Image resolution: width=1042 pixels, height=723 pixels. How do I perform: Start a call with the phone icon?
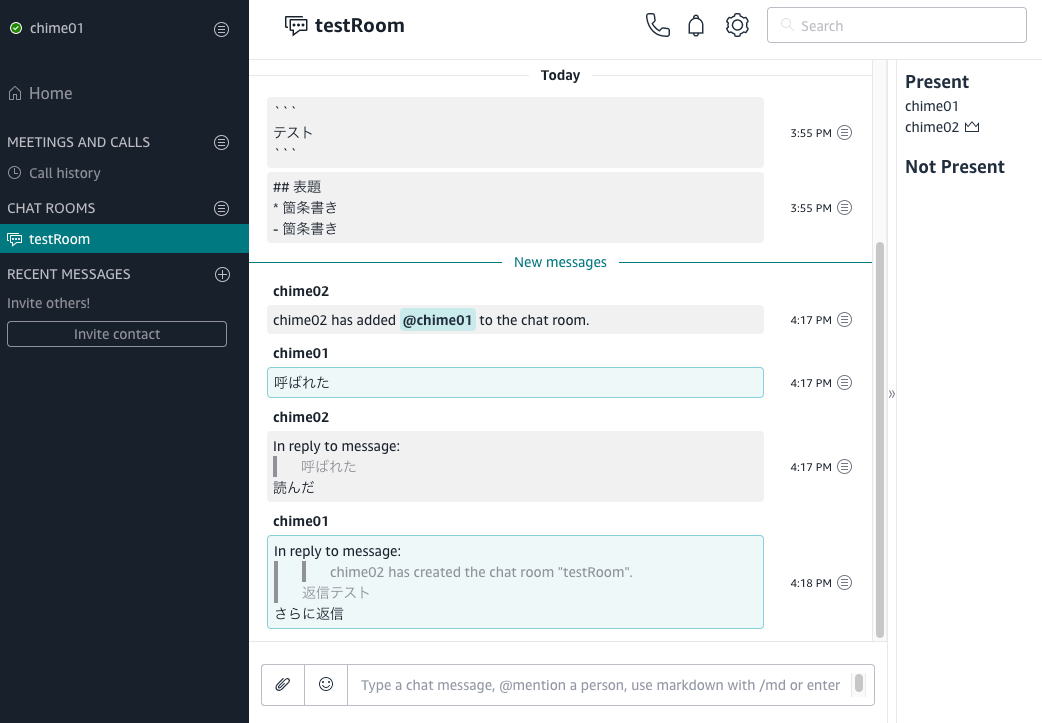657,25
